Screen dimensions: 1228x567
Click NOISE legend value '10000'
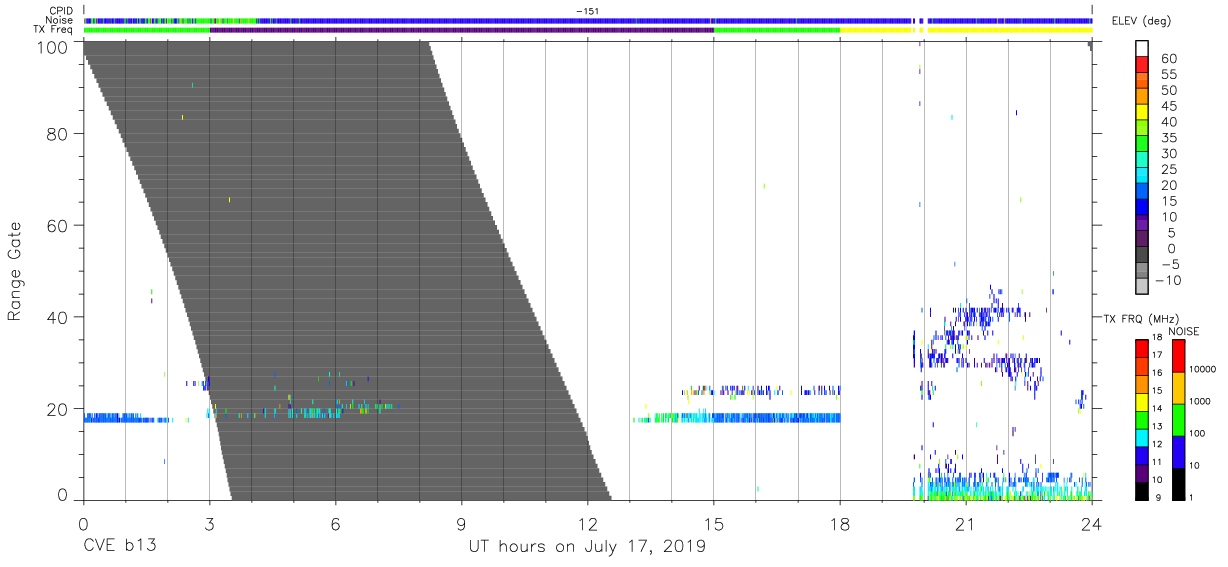[x=1202, y=370]
